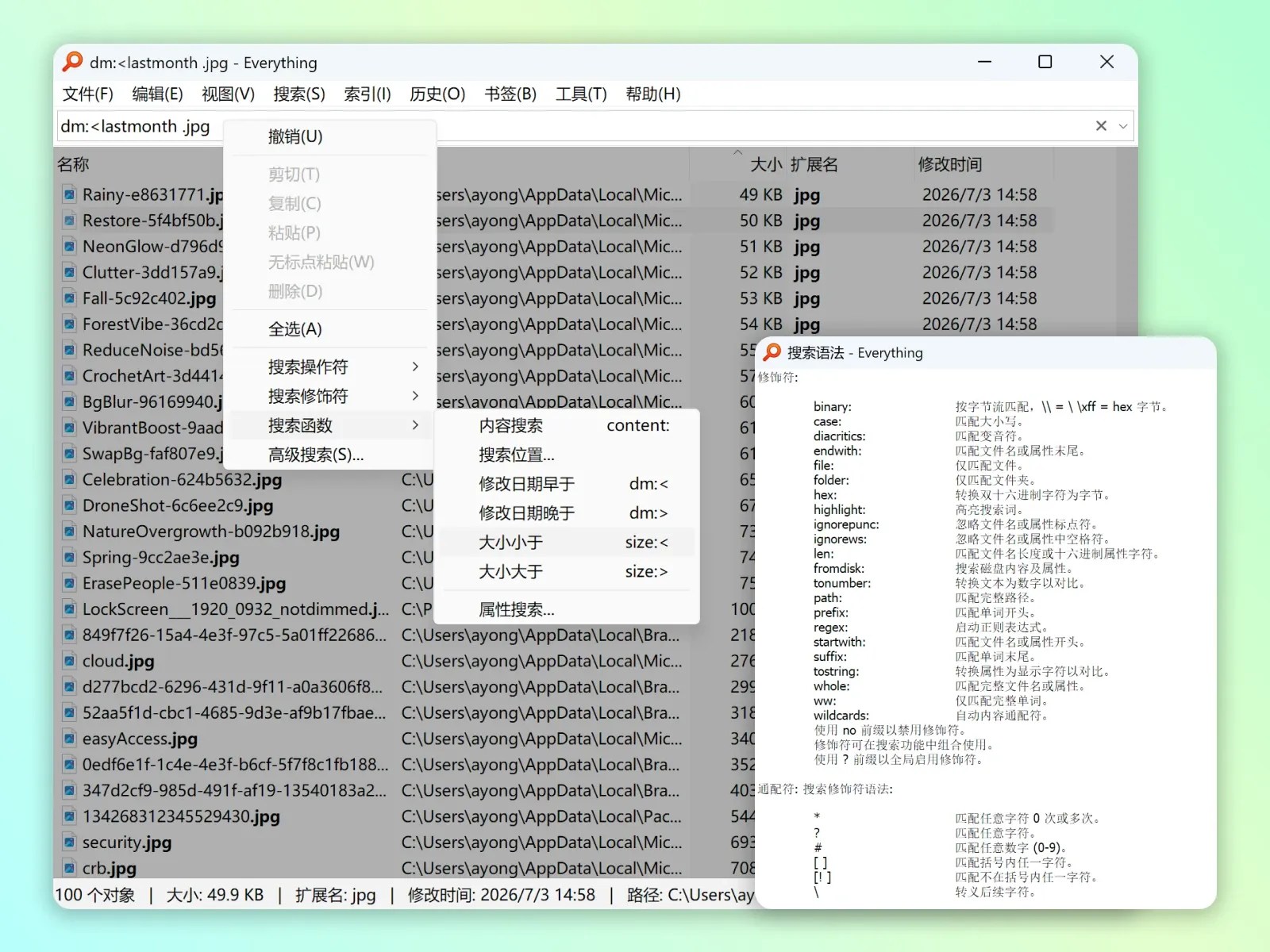This screenshot has height=952, width=1270.
Task: Select the file Spring-9cc2ae3e.jpg
Action: pos(161,558)
